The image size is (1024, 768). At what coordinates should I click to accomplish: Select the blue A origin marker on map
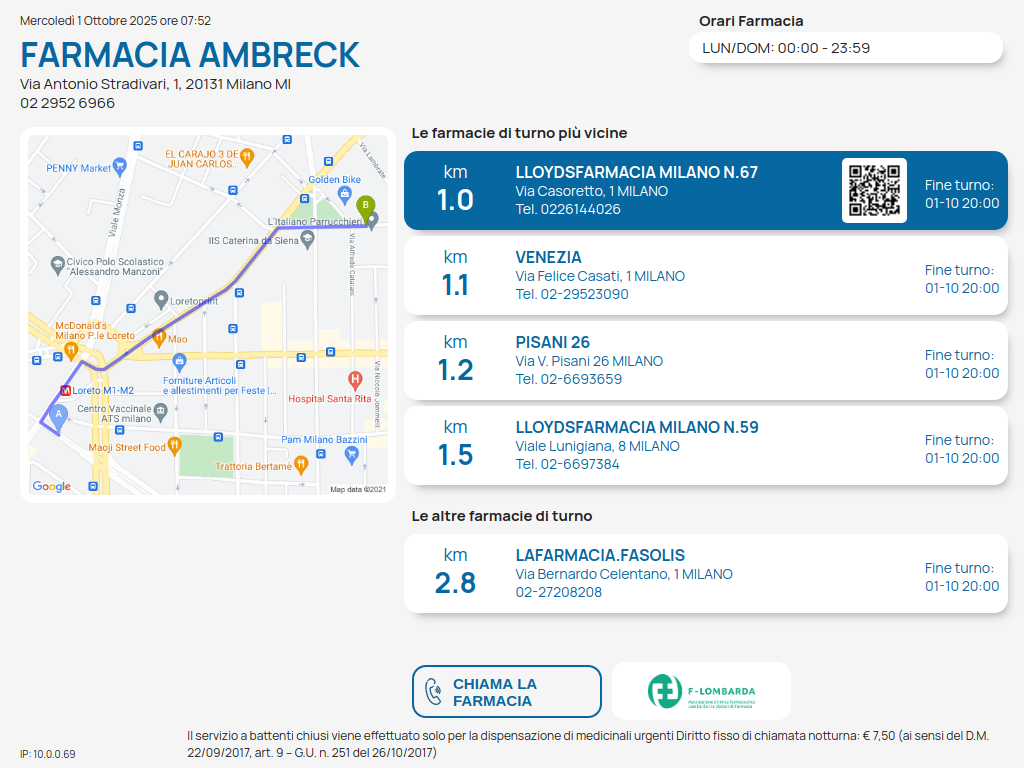pos(58,415)
